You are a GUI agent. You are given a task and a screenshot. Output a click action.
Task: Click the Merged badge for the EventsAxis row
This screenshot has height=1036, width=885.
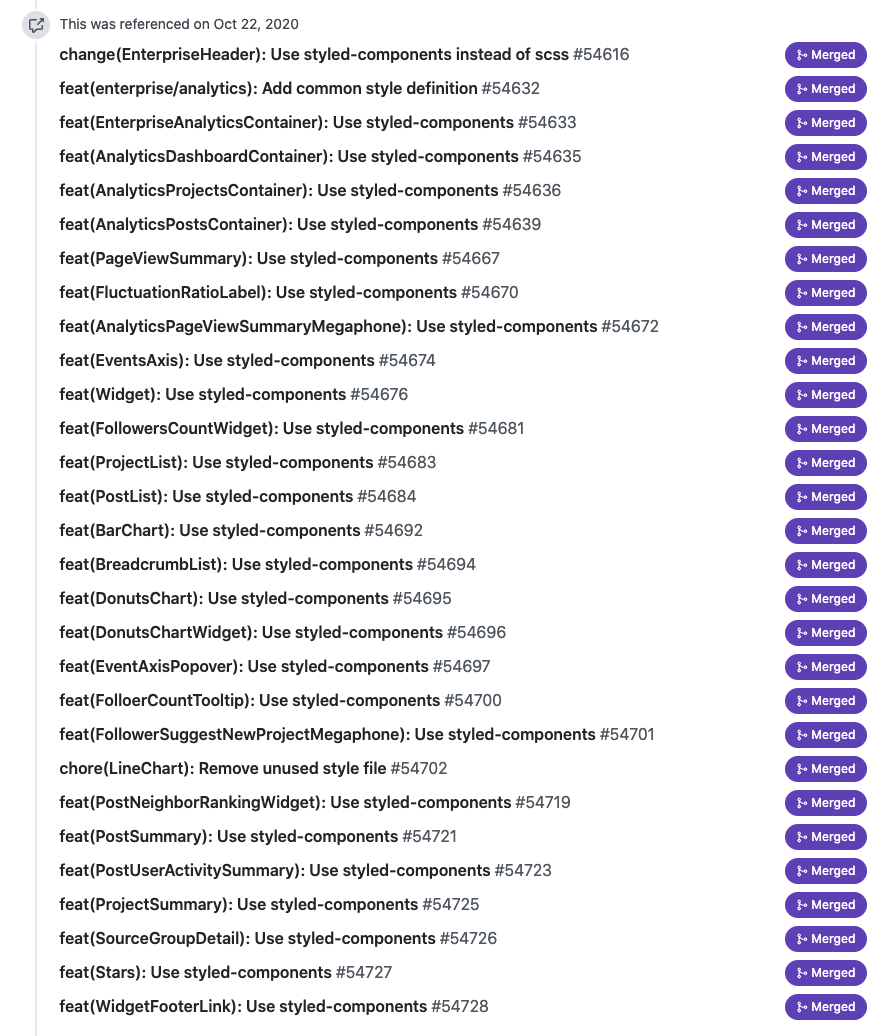click(x=825, y=361)
